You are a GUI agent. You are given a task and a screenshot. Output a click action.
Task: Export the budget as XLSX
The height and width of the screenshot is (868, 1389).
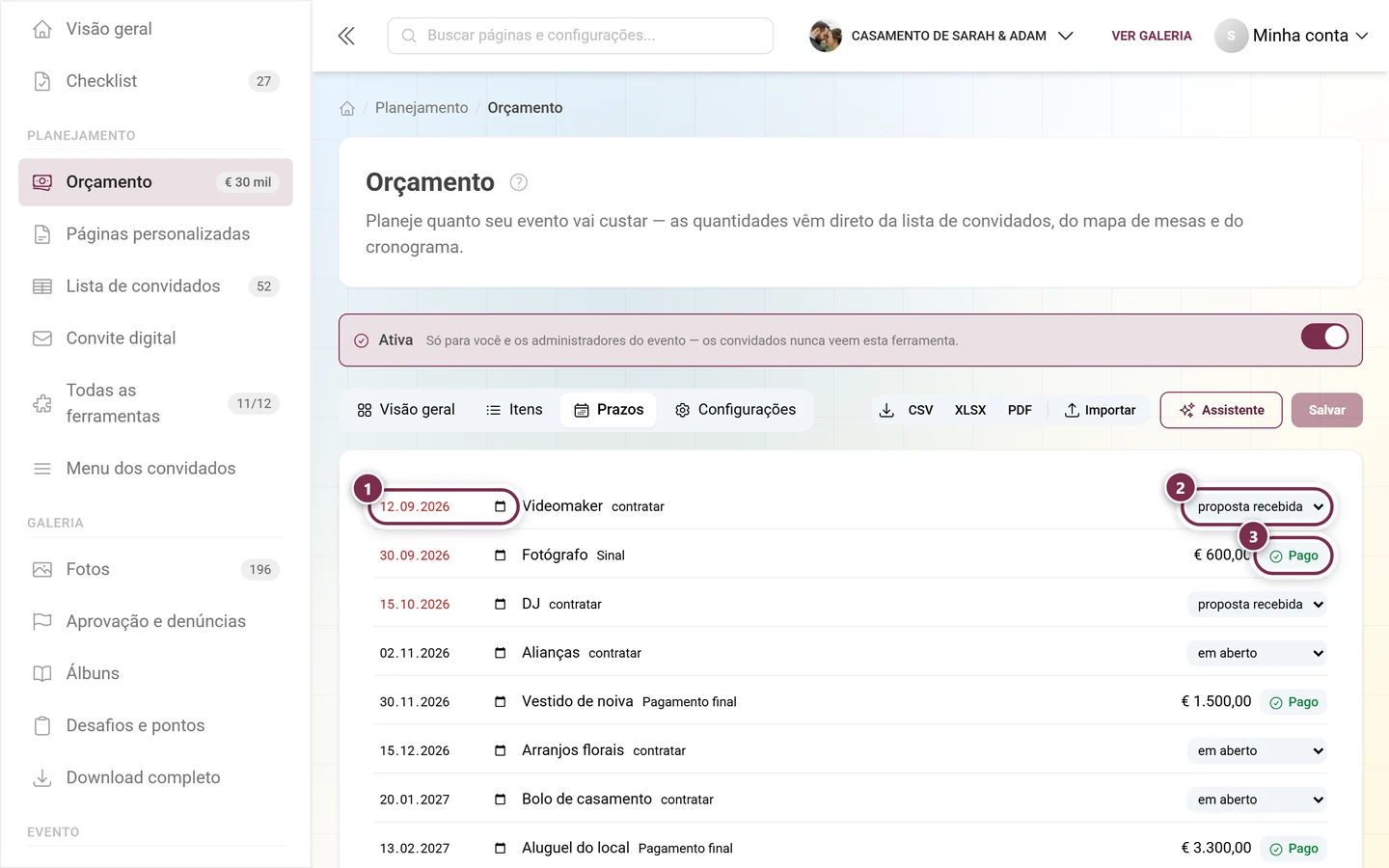[x=970, y=410]
